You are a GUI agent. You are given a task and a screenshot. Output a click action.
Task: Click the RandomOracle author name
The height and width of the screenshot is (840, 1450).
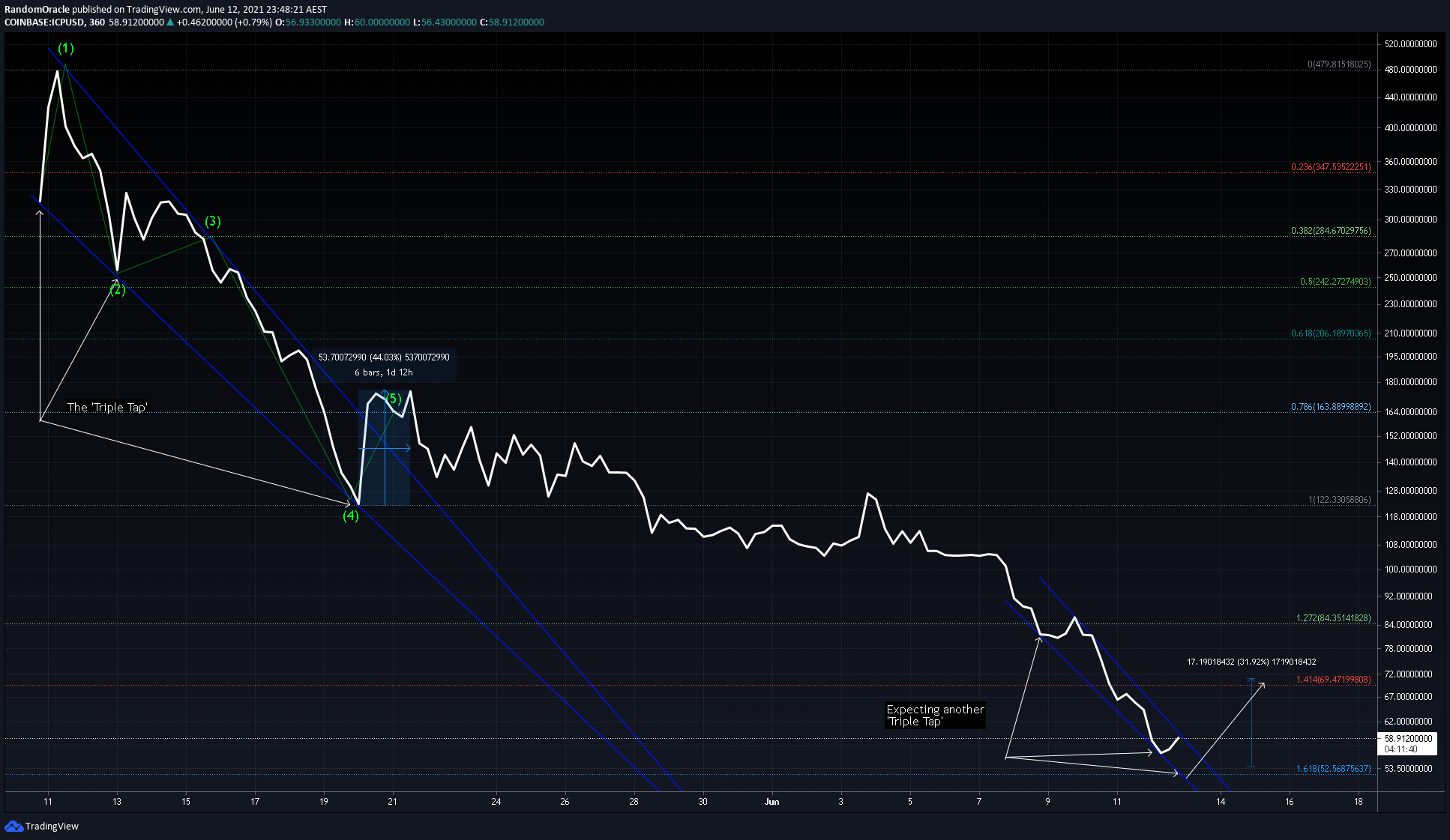[37, 10]
